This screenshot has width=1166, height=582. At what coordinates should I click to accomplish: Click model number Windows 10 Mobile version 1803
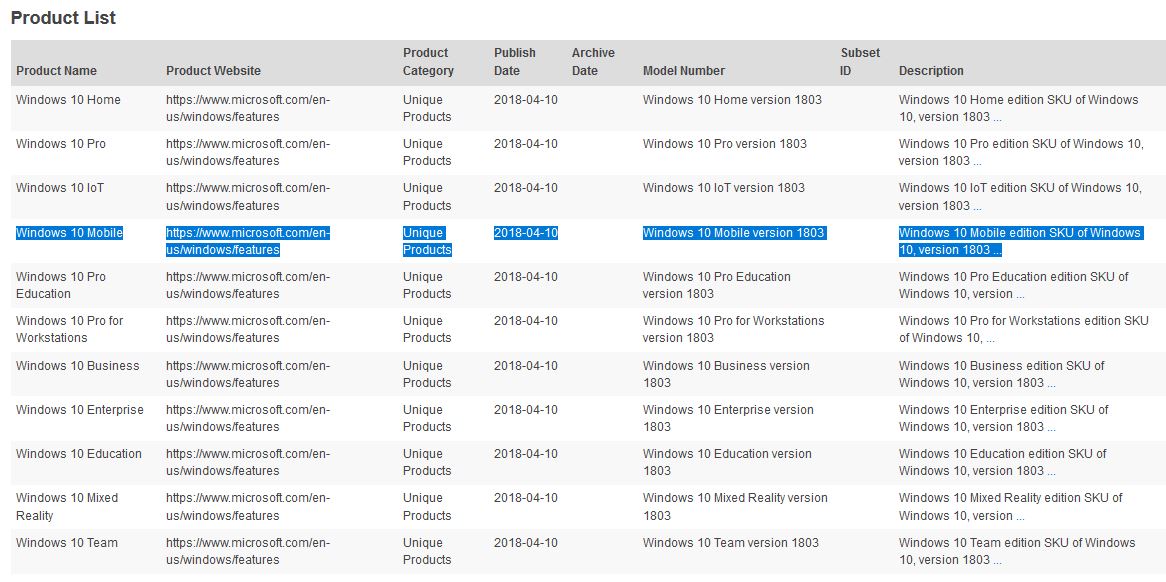pos(734,233)
